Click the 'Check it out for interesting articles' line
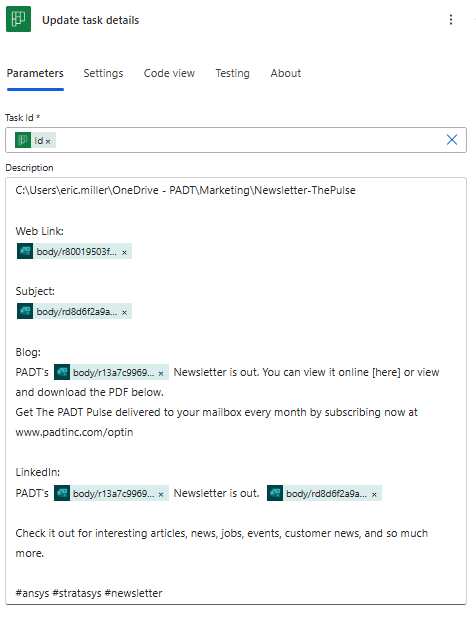This screenshot has height=620, width=476. [222, 533]
